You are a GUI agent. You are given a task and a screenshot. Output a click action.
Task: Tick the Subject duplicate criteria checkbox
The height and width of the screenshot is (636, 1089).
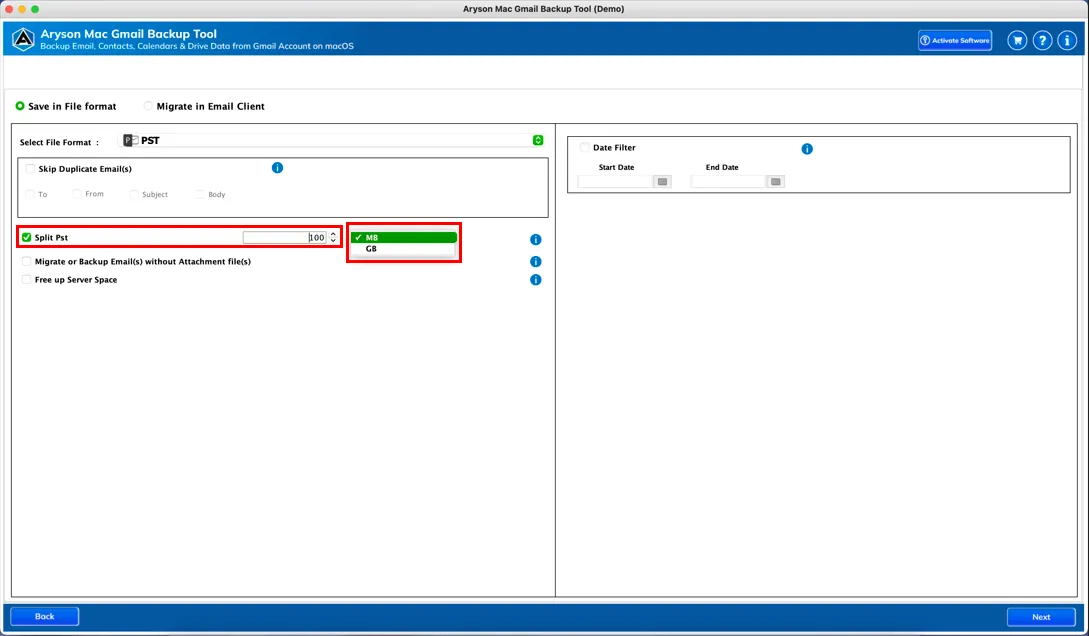point(134,194)
